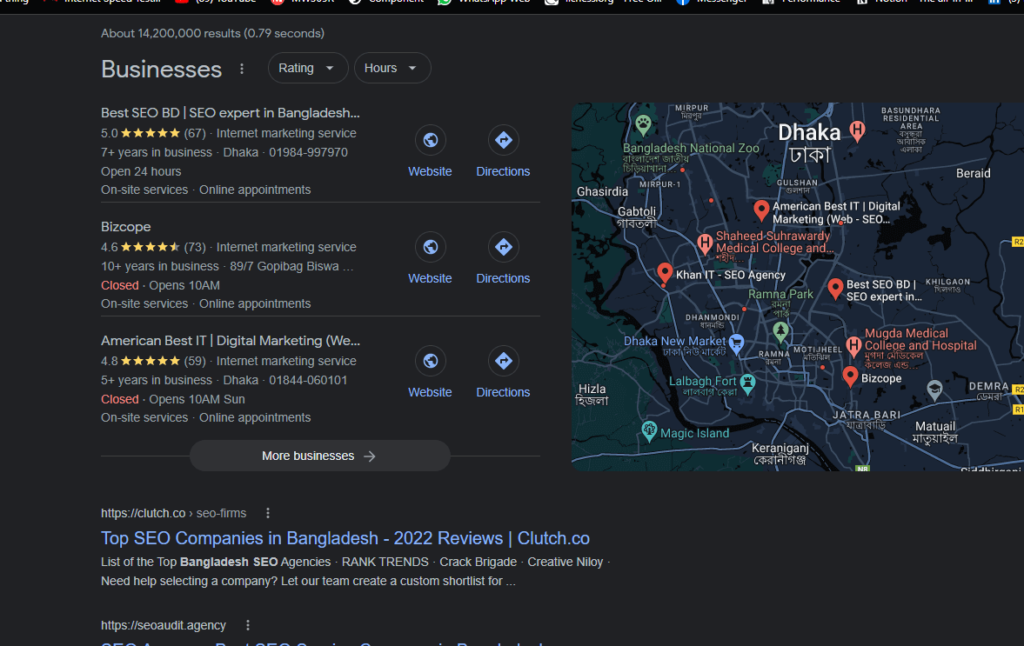The image size is (1024, 646).
Task: Click the More businesses button
Action: 319,455
